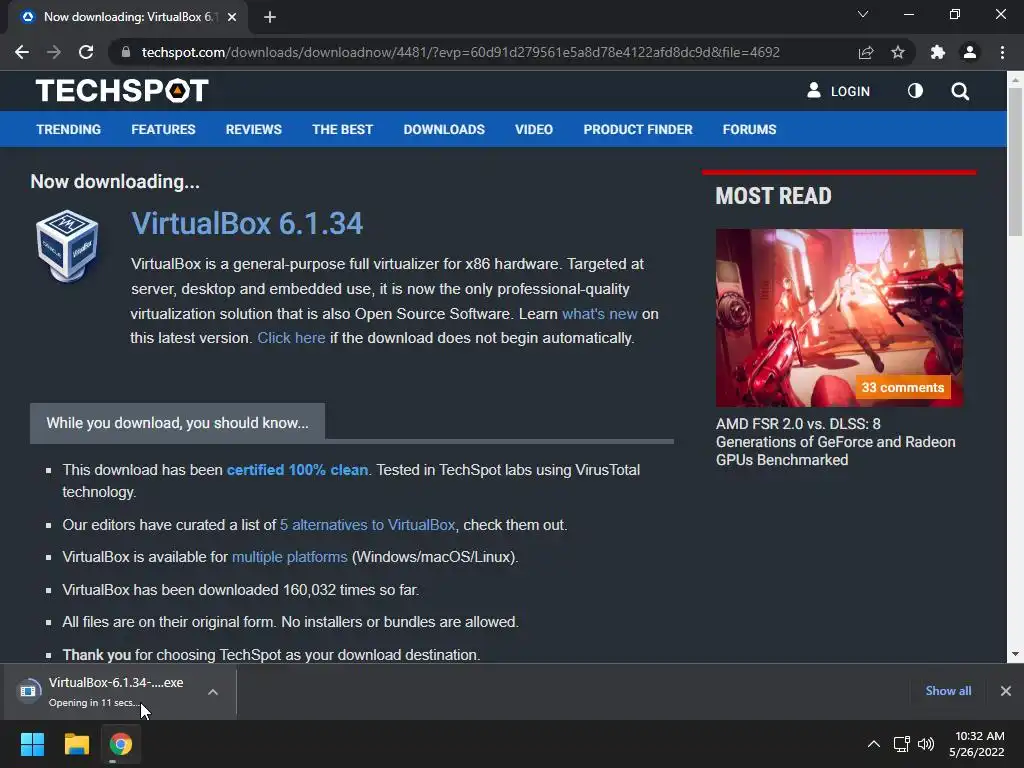View site info via the padlock icon
1024x768 pixels.
[x=126, y=52]
